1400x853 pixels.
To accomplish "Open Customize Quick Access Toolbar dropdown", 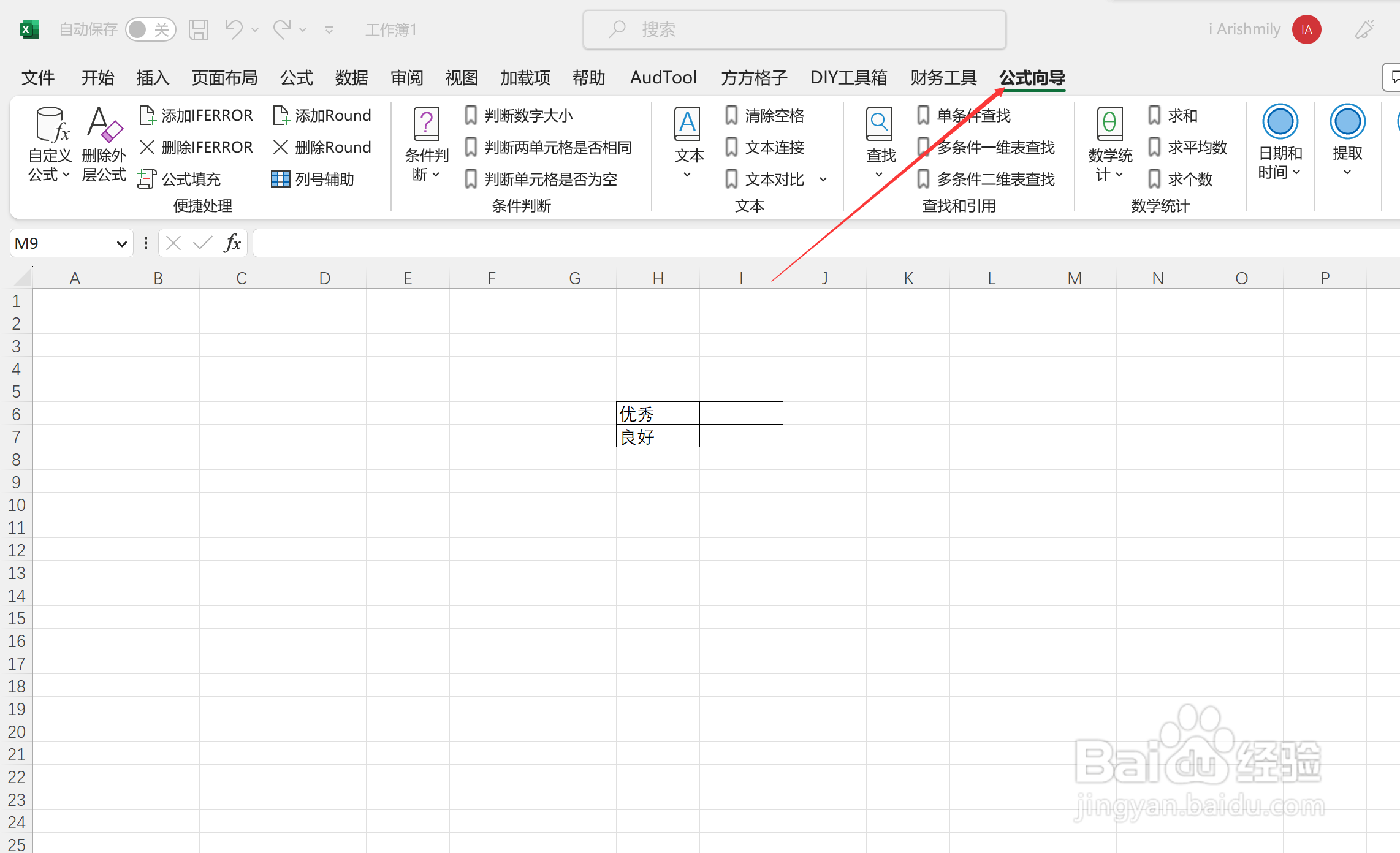I will coord(329,30).
